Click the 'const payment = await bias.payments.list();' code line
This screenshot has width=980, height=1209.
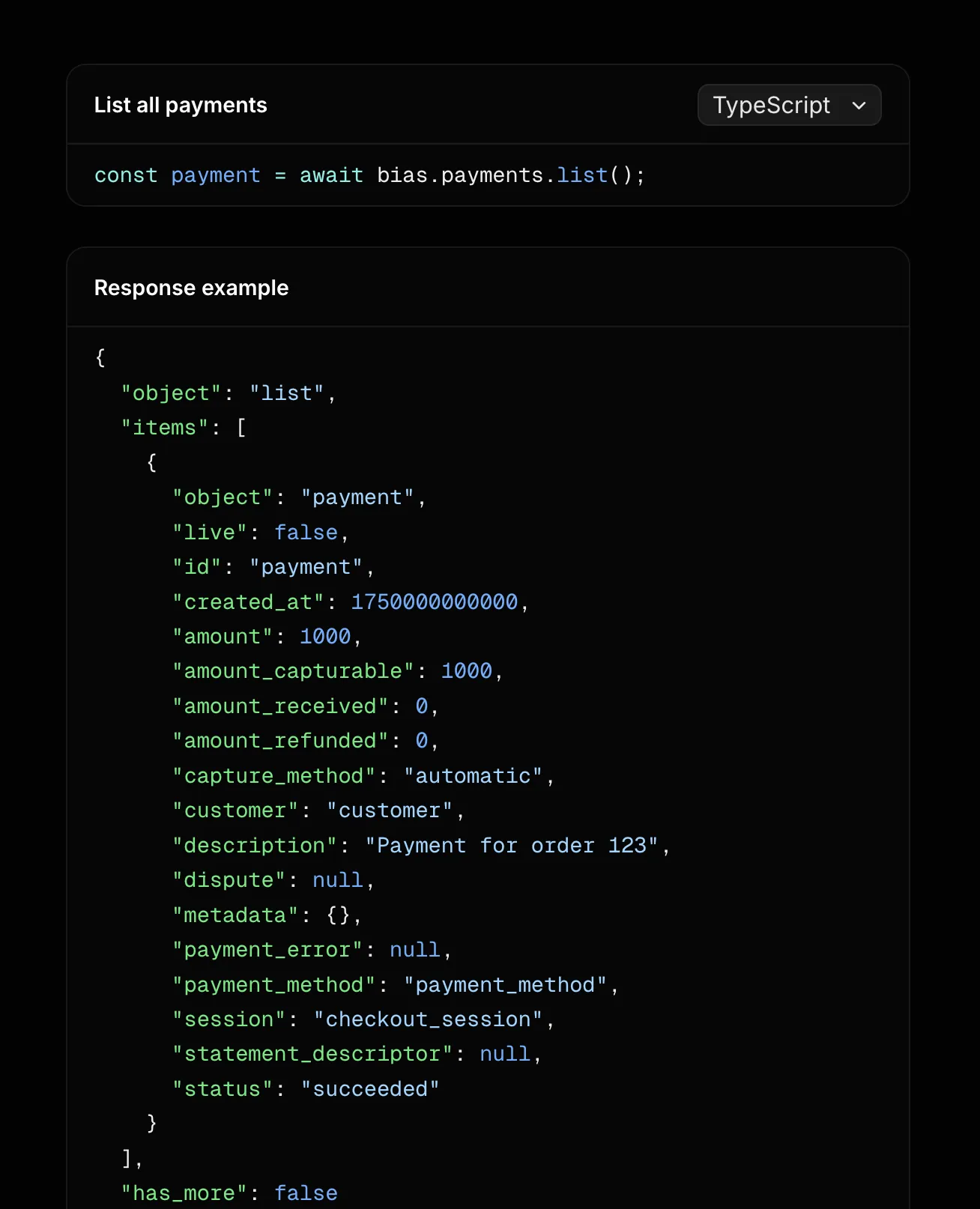coord(369,175)
